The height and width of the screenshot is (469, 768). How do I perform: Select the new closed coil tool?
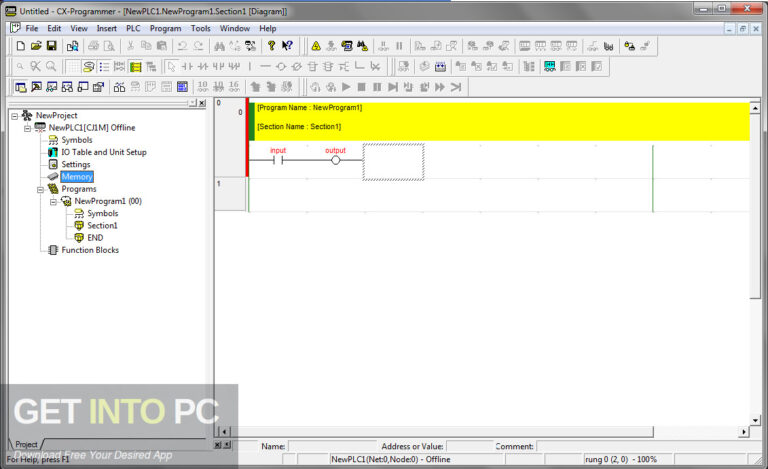tap(296, 67)
